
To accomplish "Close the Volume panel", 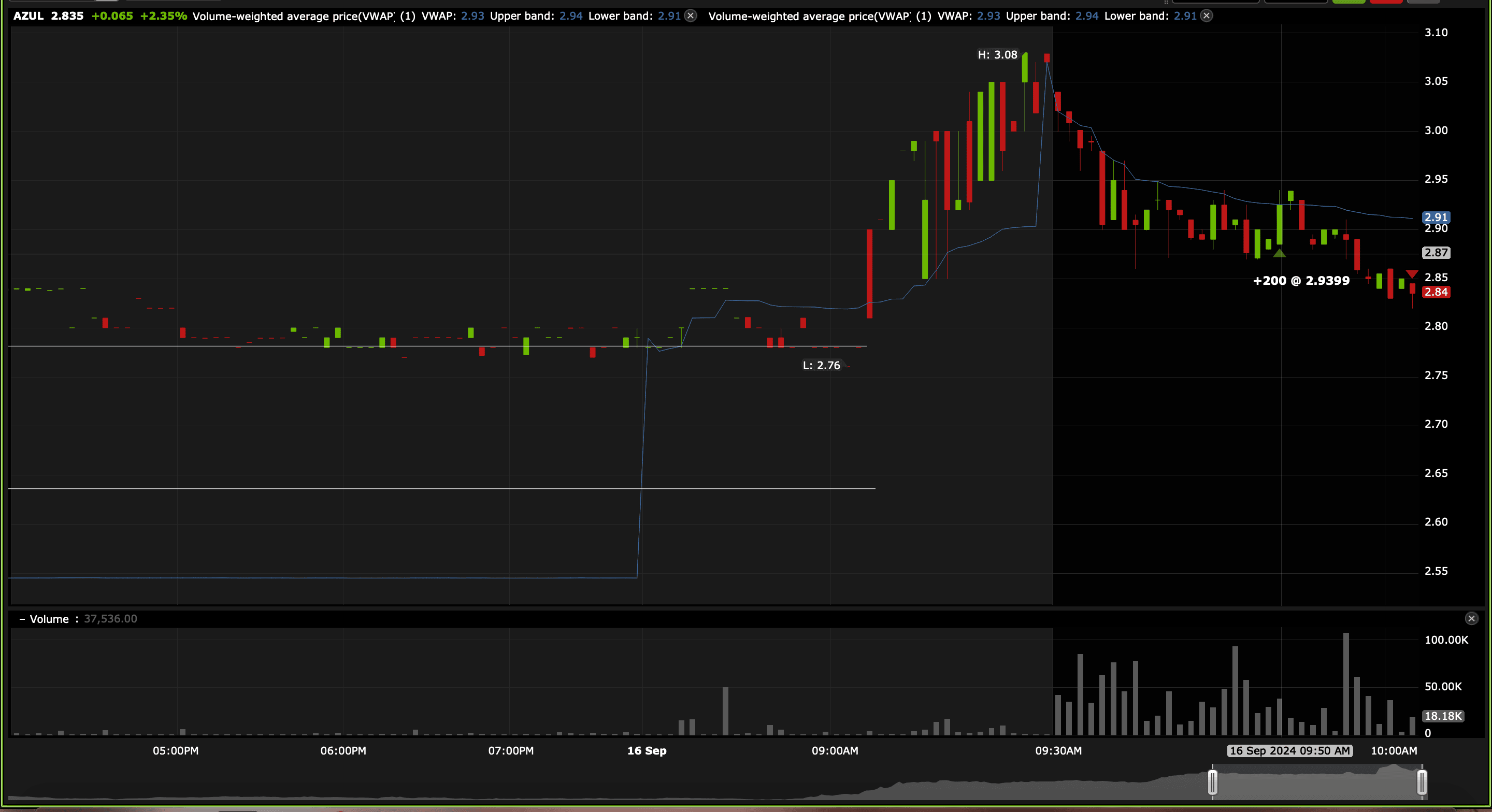I will pos(1471,618).
